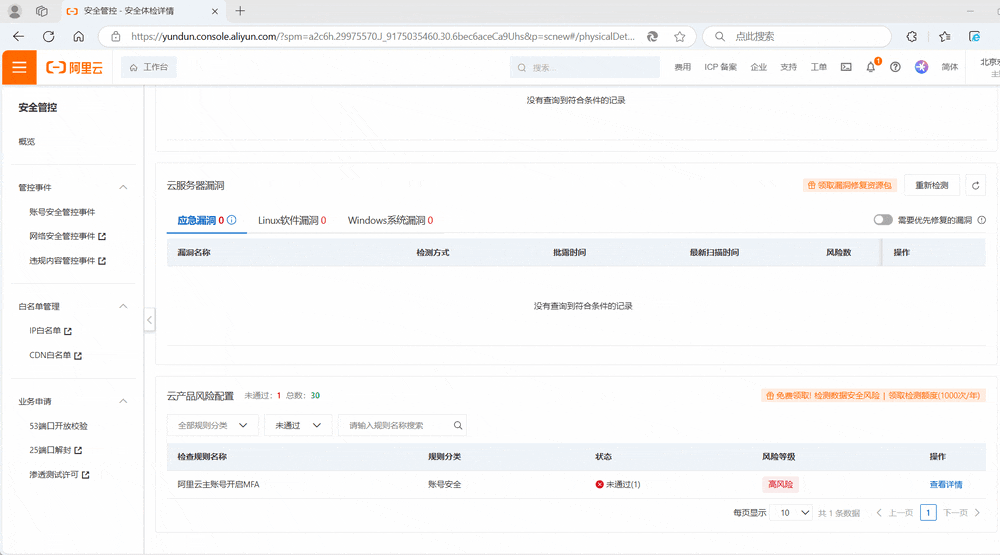Click the Aliyun logo
This screenshot has width=1000, height=555.
click(75, 68)
